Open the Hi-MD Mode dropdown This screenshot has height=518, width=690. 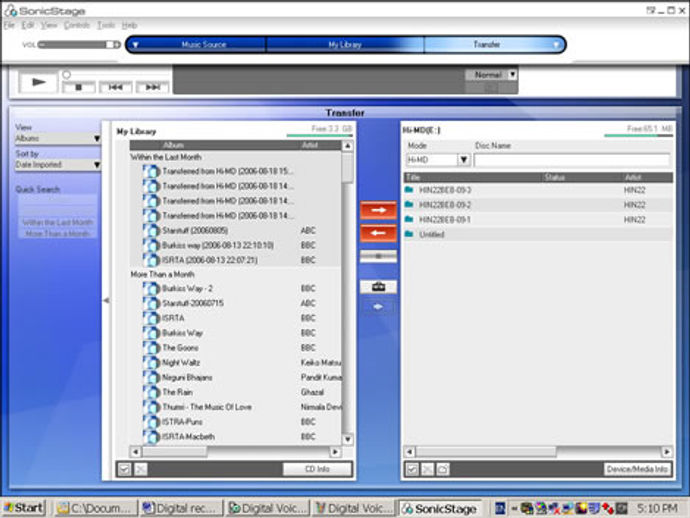pyautogui.click(x=463, y=160)
